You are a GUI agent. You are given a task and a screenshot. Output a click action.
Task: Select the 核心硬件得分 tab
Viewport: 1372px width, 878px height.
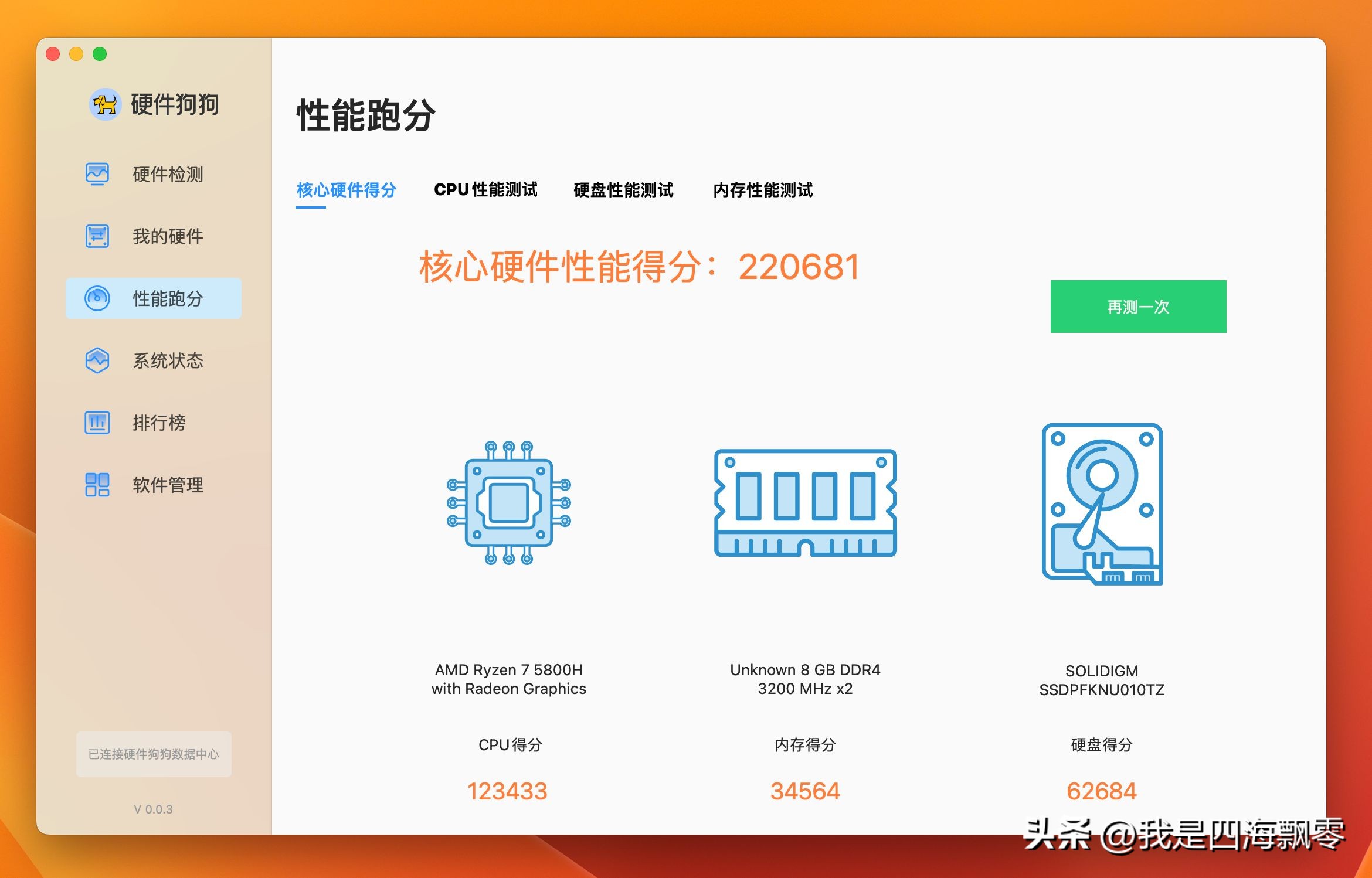(x=346, y=190)
